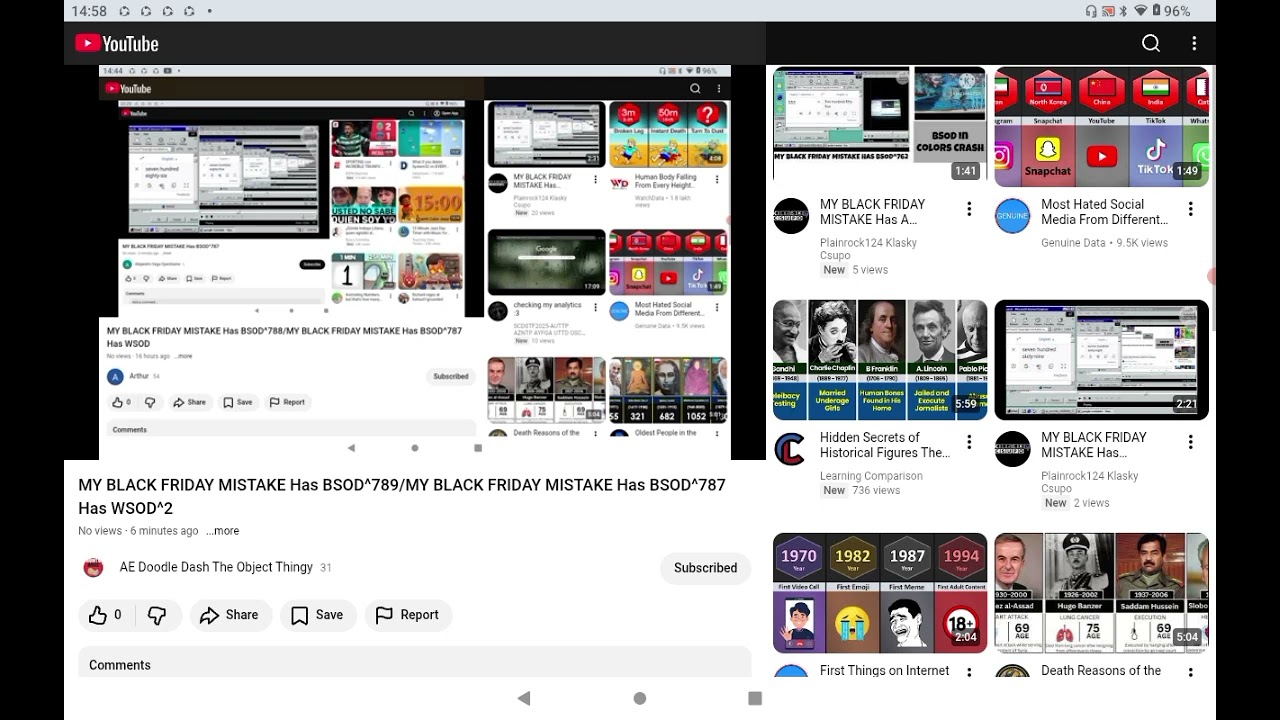Open the 'Death Reasons of the' title

(1101, 670)
